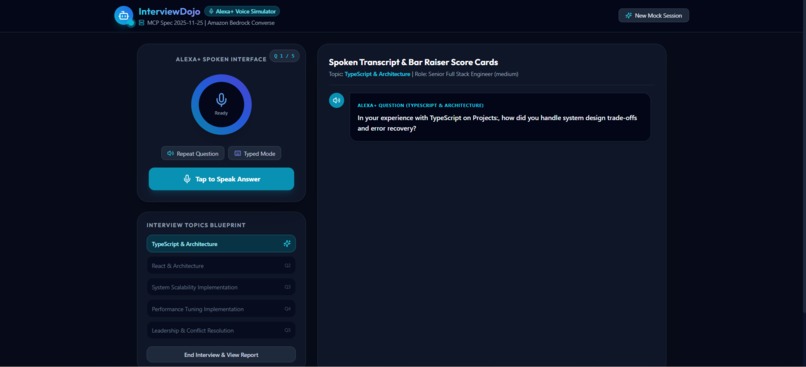Select the Alexa+ Voice Simulator badge
The image size is (806, 367).
click(242, 11)
